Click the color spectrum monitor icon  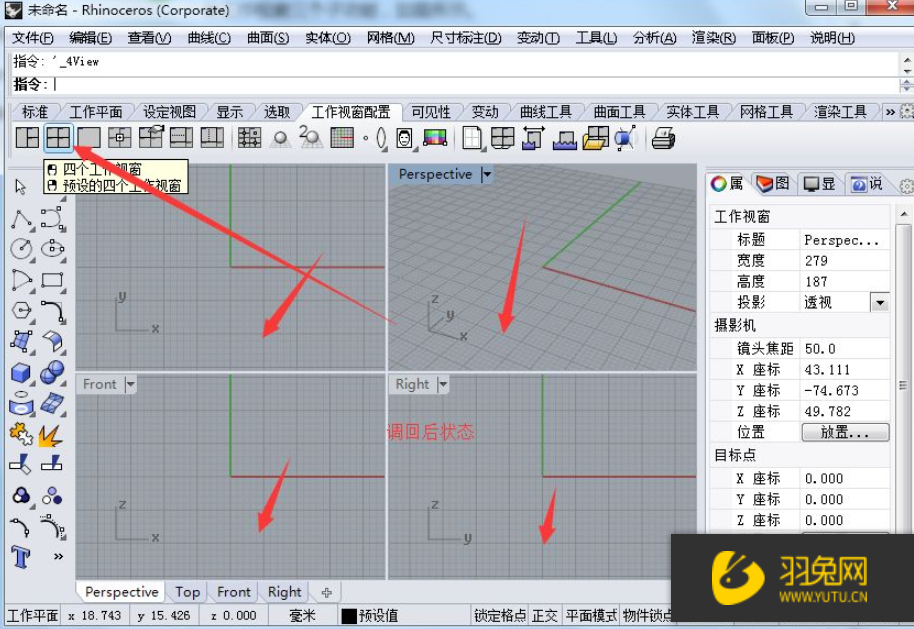(435, 138)
